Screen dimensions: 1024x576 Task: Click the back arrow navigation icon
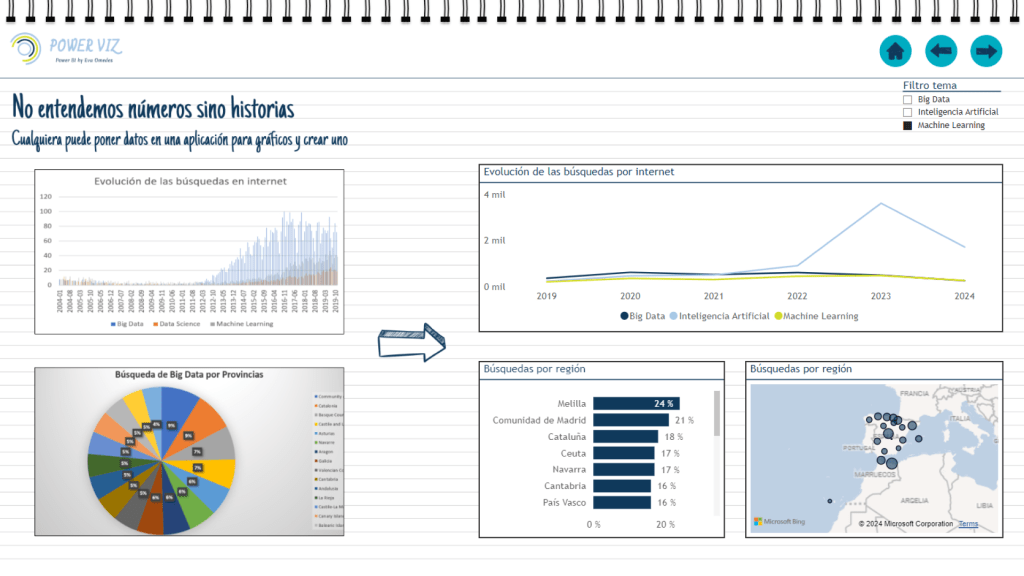click(x=941, y=51)
